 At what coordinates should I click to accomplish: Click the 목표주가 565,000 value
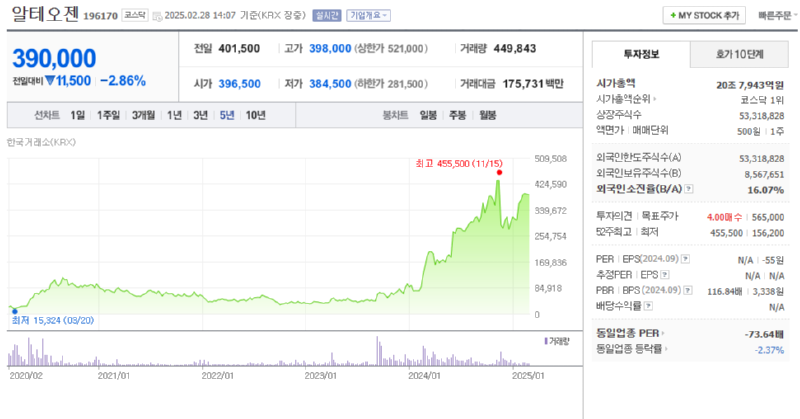pyautogui.click(x=768, y=217)
